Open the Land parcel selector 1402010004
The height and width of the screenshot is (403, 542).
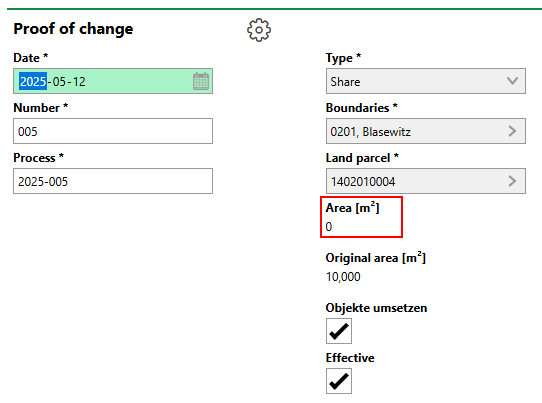(426, 181)
